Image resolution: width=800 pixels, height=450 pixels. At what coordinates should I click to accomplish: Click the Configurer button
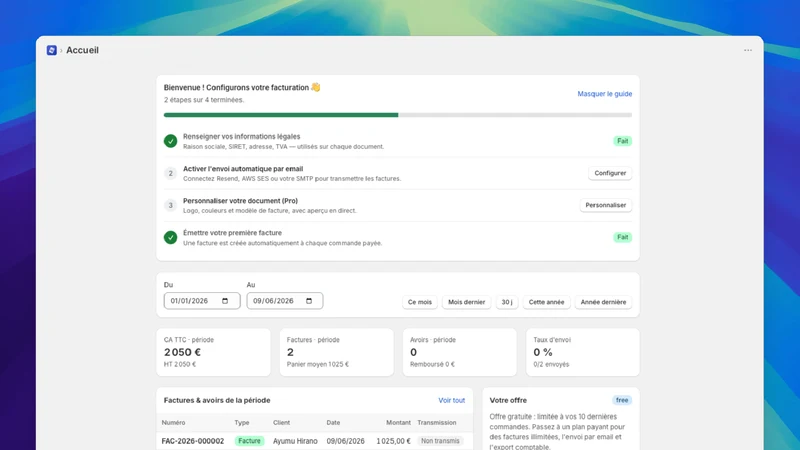click(610, 173)
